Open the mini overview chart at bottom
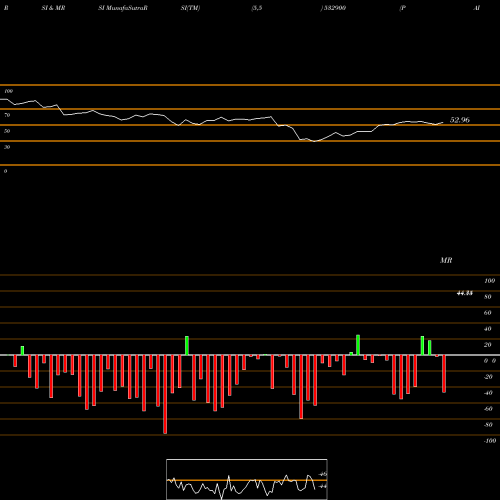Image resolution: width=500 pixels, height=500 pixels. pos(247,479)
